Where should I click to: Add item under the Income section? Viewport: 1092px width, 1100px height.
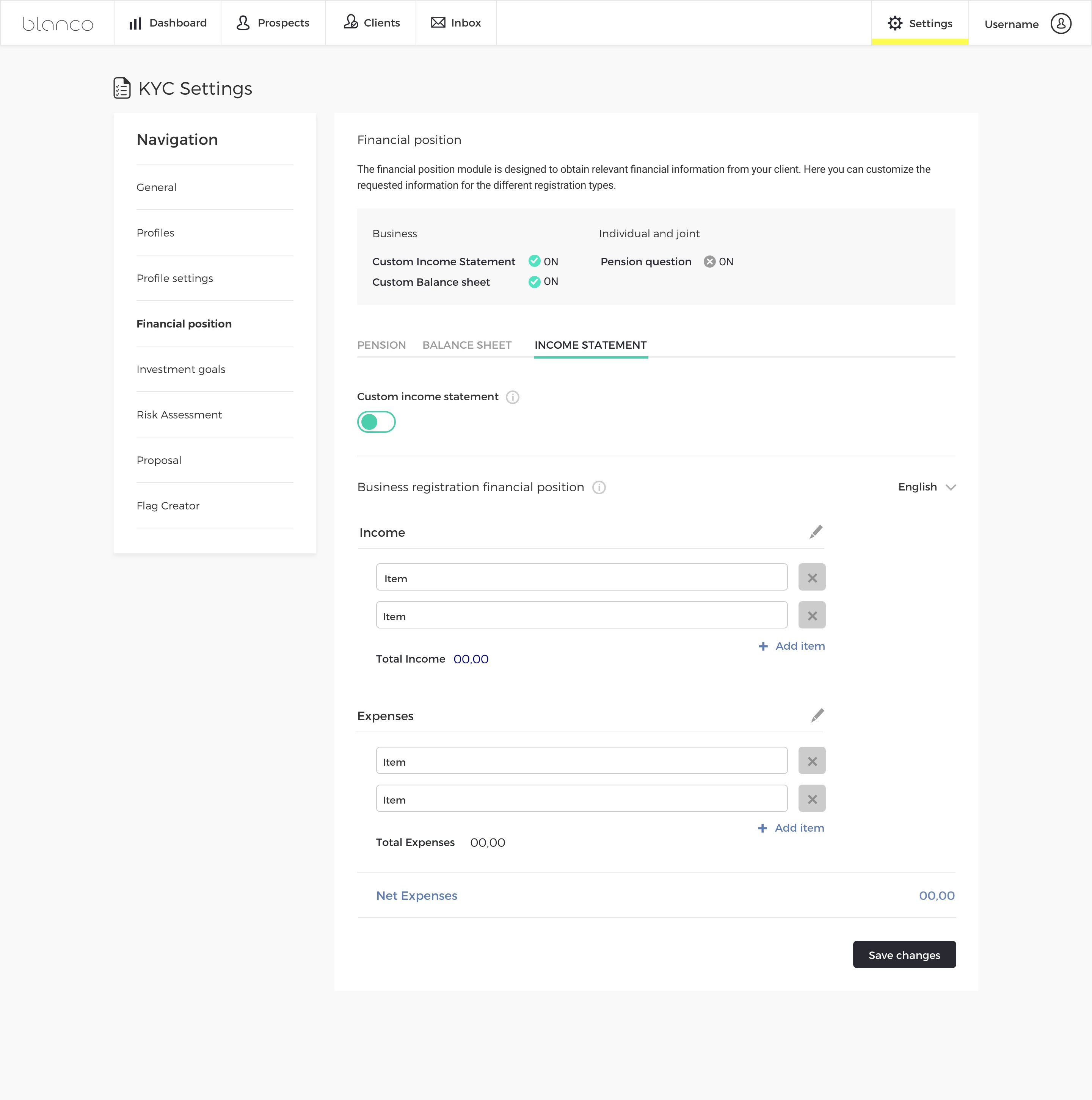pyautogui.click(x=791, y=646)
